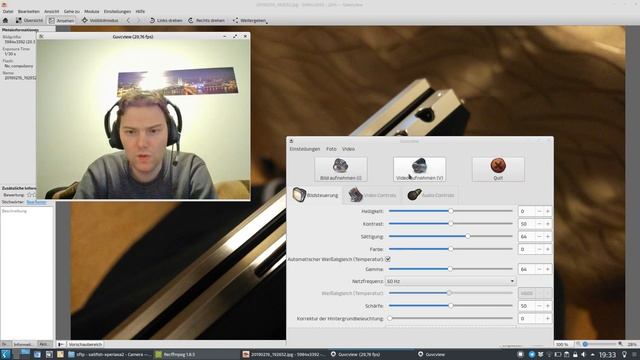
Task: Decrease Gamma value with minus button
Action: pyautogui.click(x=539, y=269)
